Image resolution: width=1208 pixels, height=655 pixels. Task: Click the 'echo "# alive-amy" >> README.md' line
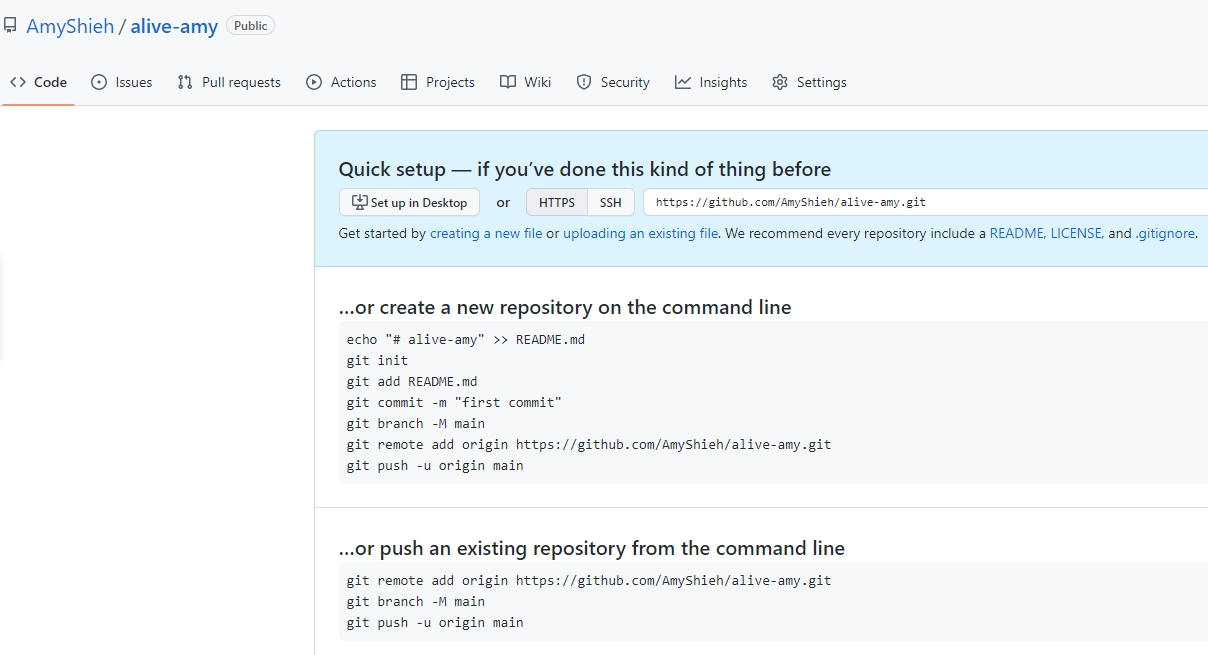pyautogui.click(x=466, y=339)
